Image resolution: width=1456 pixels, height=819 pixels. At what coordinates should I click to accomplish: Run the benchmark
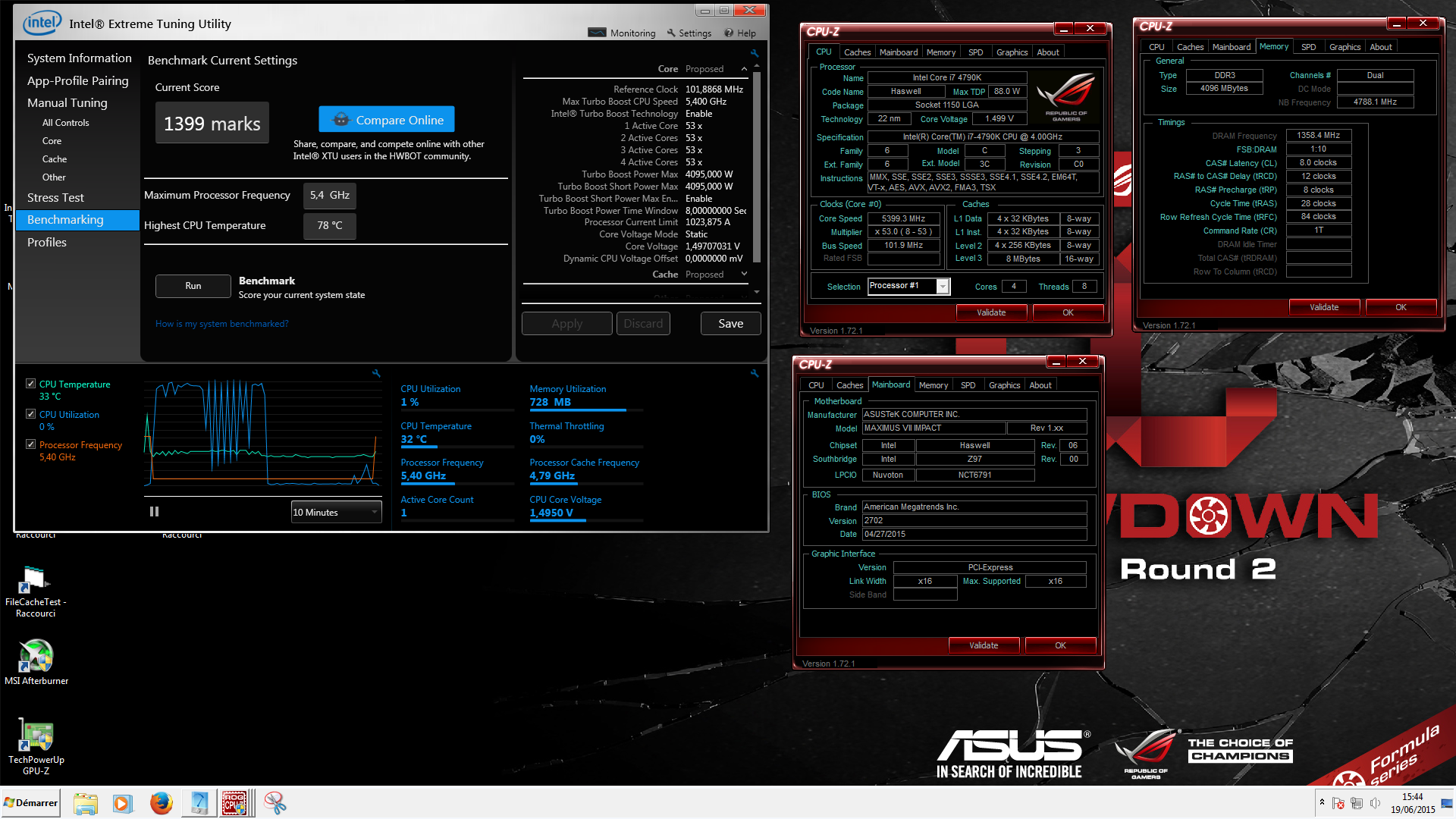[193, 286]
